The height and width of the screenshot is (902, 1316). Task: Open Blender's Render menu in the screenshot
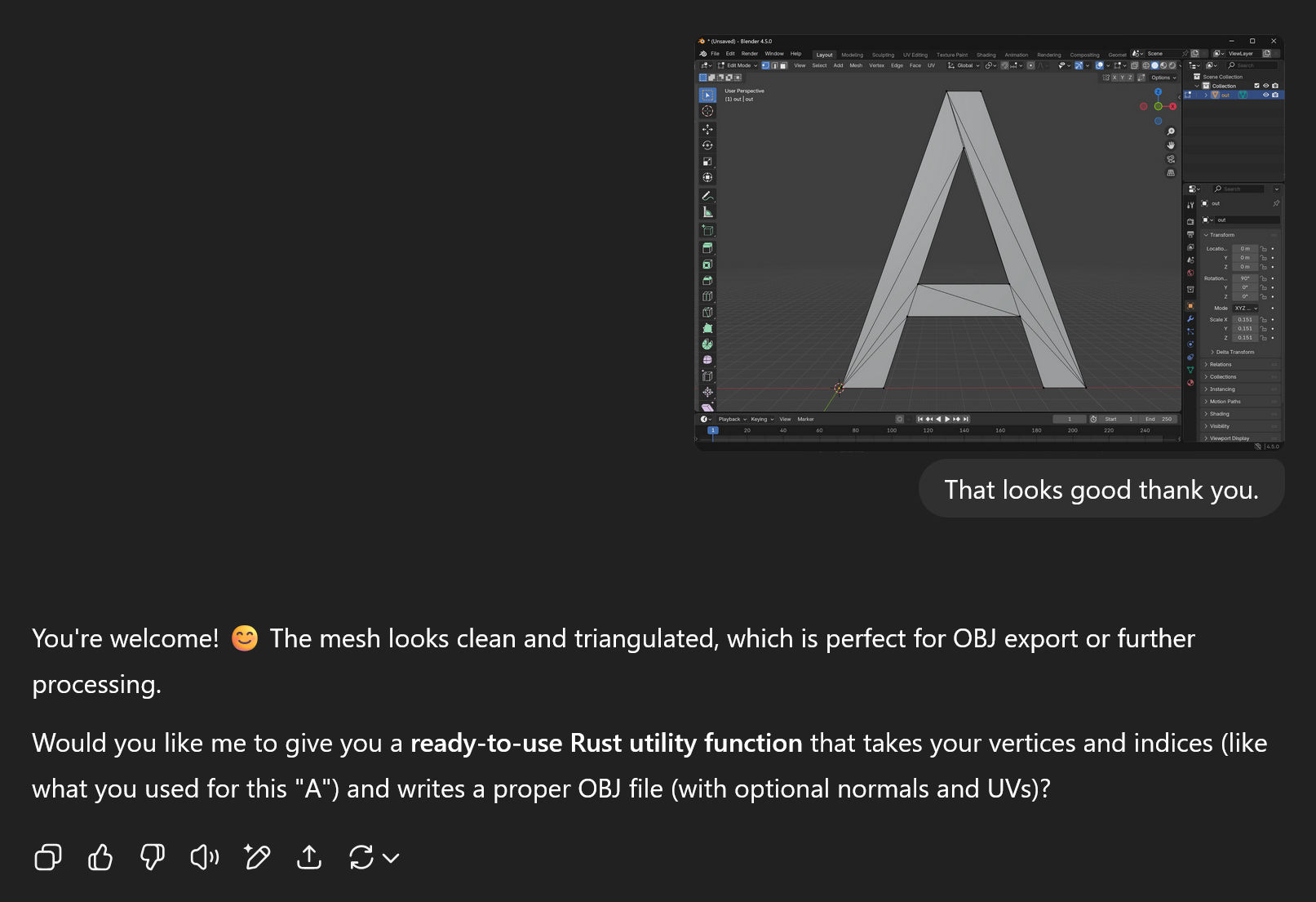point(750,54)
